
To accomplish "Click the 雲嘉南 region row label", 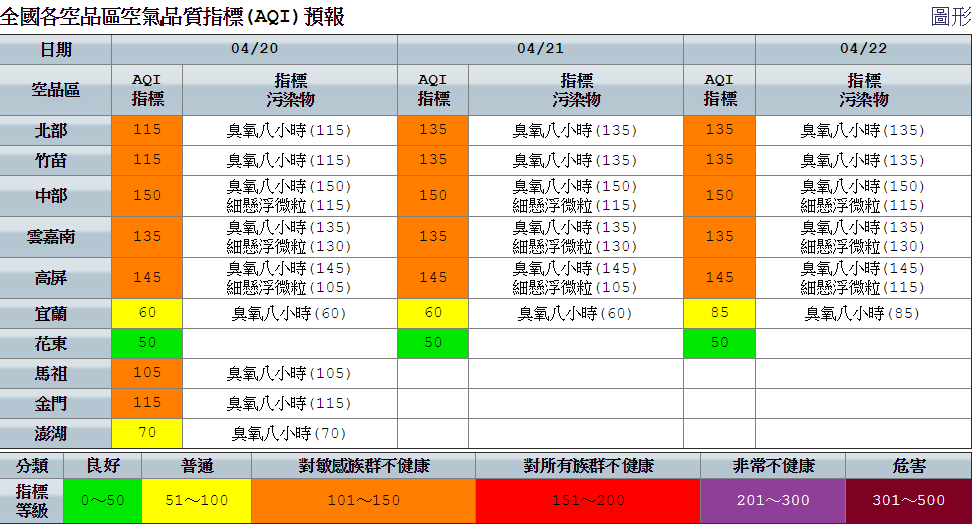I will pos(55,237).
